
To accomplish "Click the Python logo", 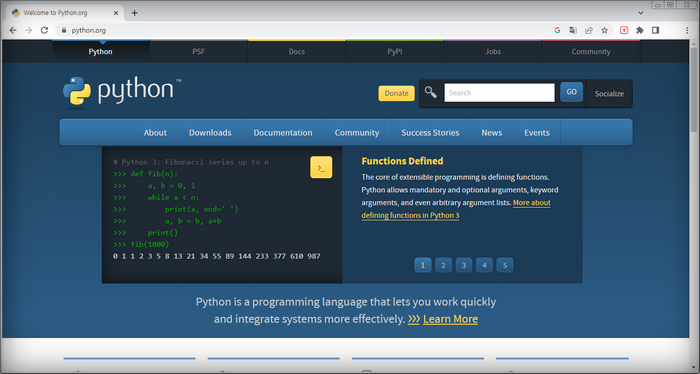I will point(122,92).
